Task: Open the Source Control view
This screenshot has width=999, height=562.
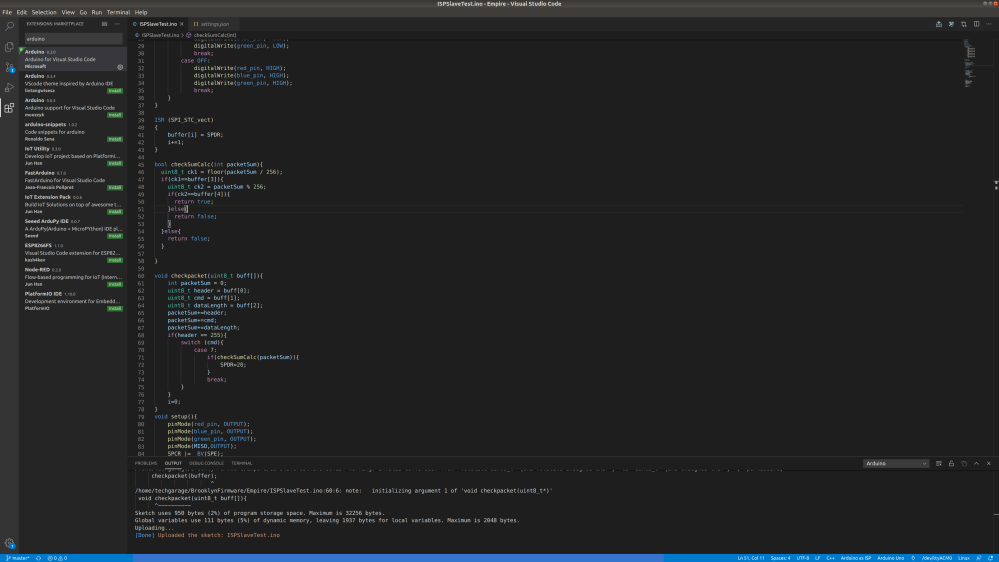Action: 9,67
